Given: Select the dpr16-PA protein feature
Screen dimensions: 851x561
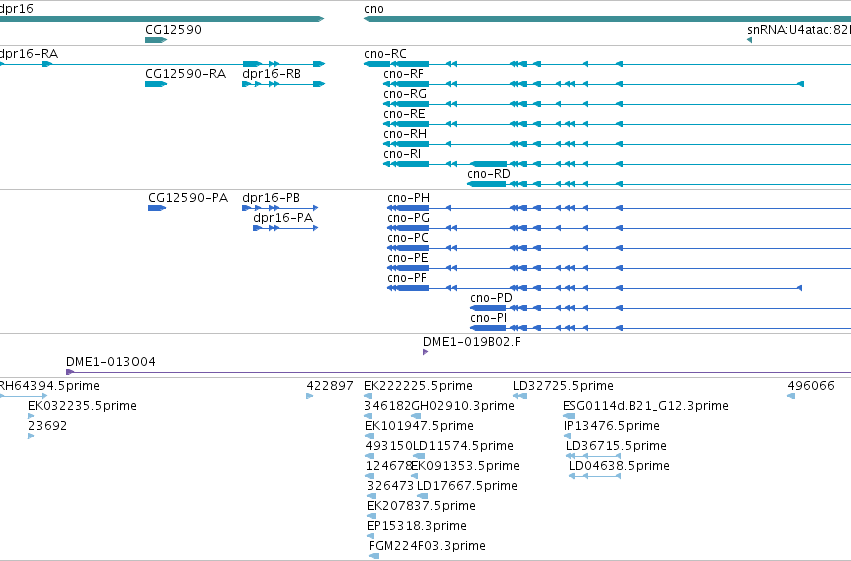Looking at the screenshot, I should pos(285,228).
